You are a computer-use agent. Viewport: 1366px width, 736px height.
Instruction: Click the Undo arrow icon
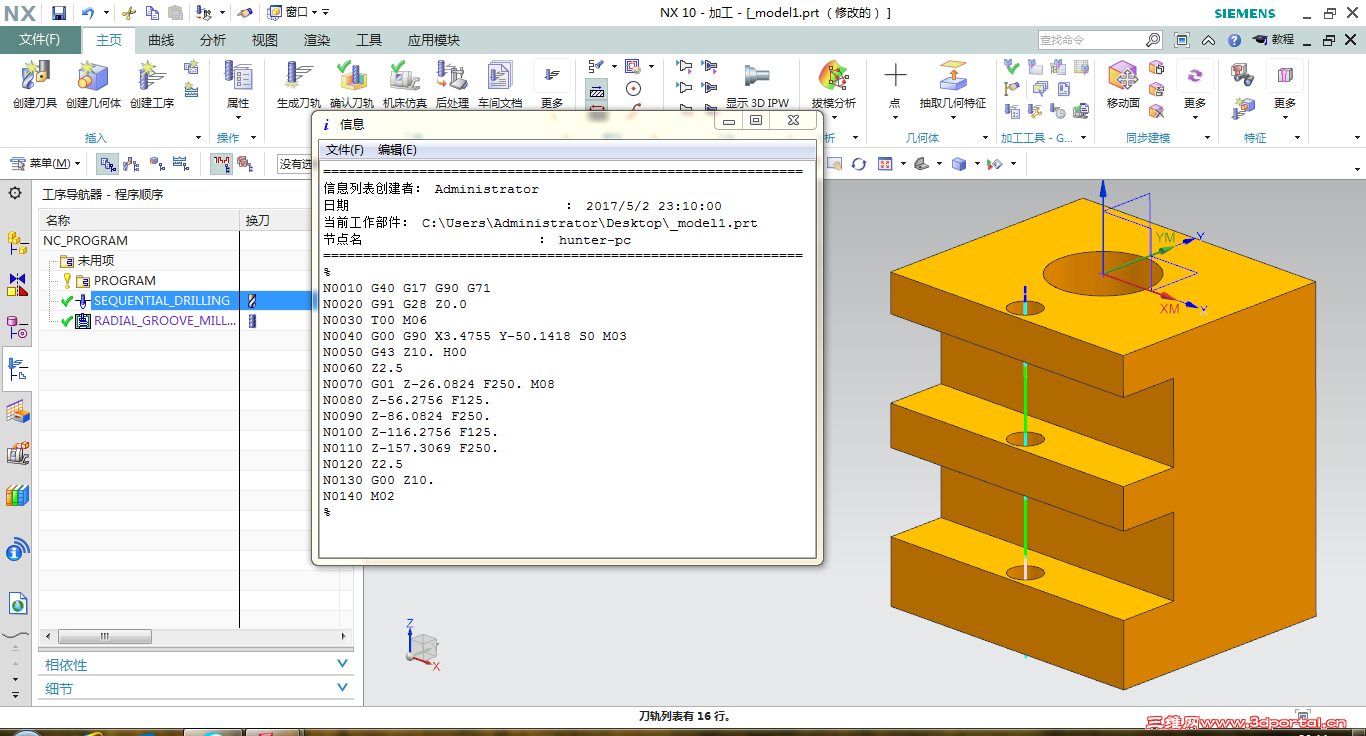(x=87, y=13)
